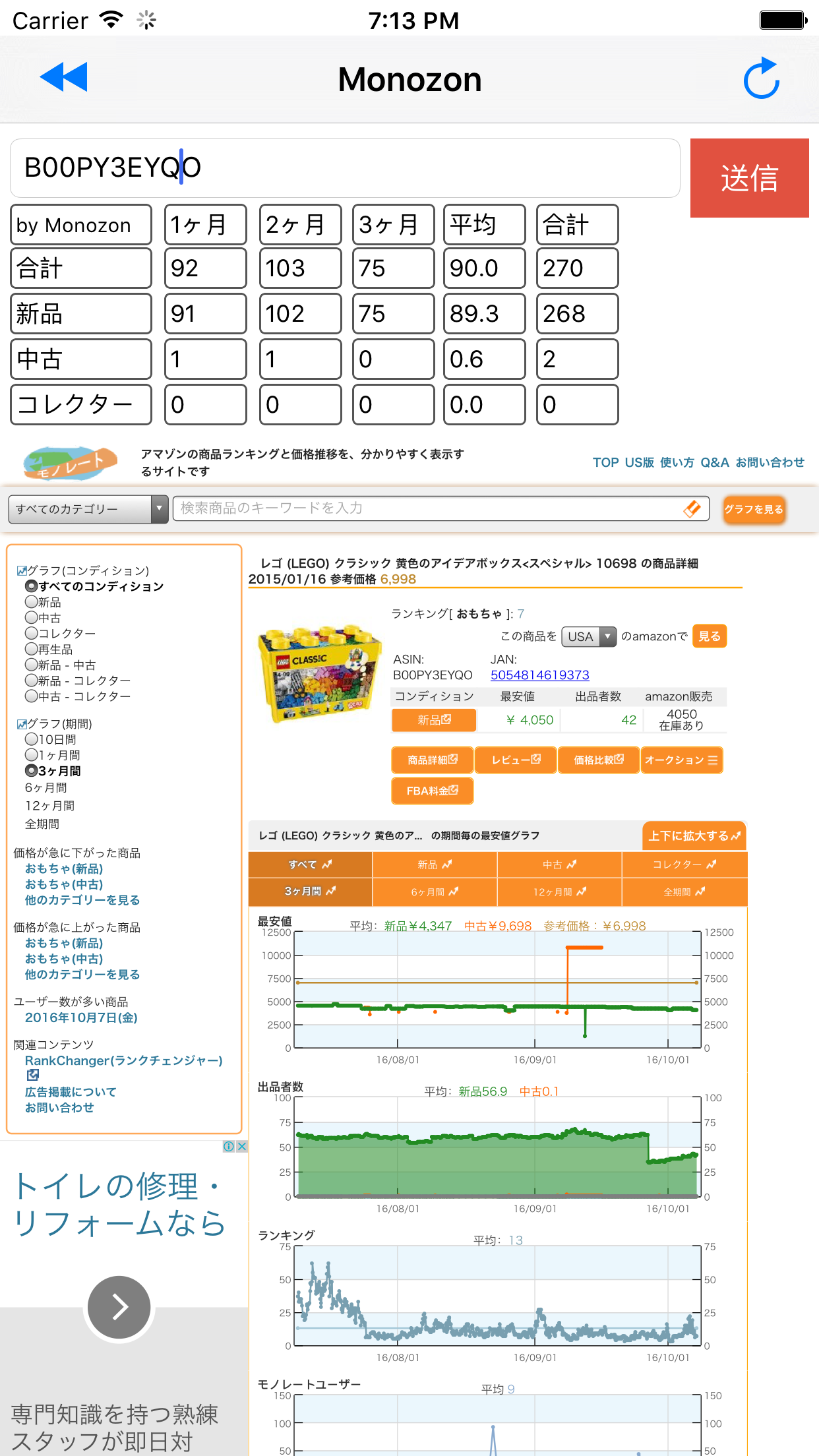Click the keyword search field
Screen dimensions: 819x1456
point(441,508)
